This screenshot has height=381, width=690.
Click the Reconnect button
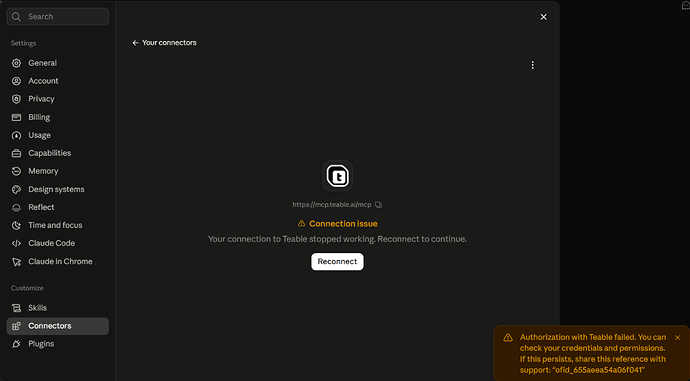pyautogui.click(x=338, y=261)
